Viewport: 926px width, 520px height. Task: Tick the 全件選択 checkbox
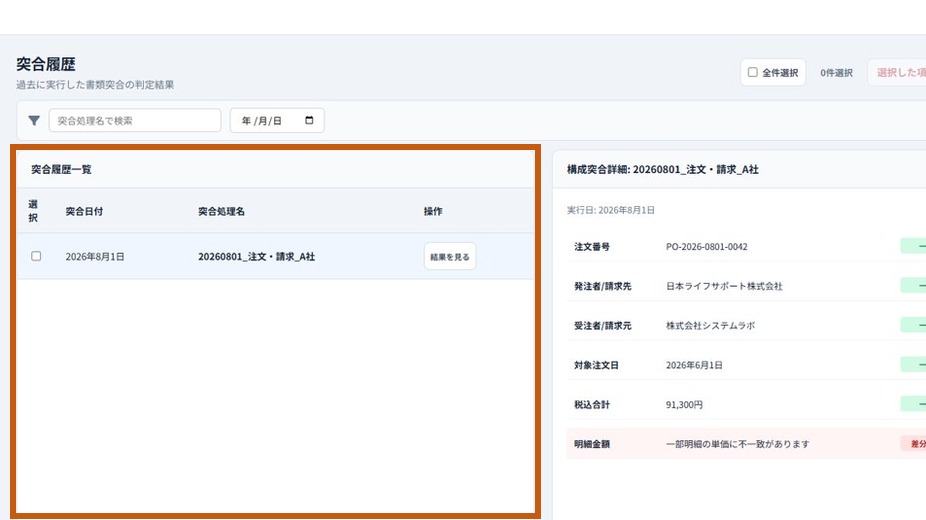coord(752,72)
